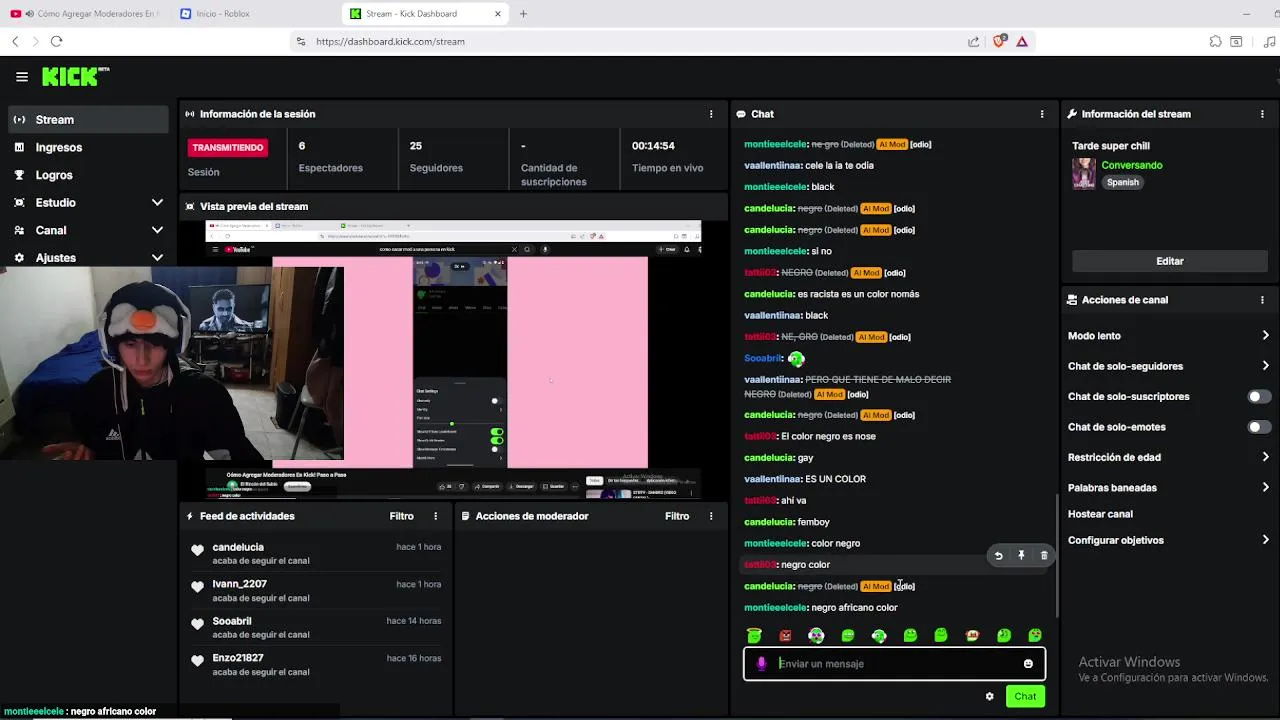
Task: Insert the green emote with headphones
Action: point(879,635)
